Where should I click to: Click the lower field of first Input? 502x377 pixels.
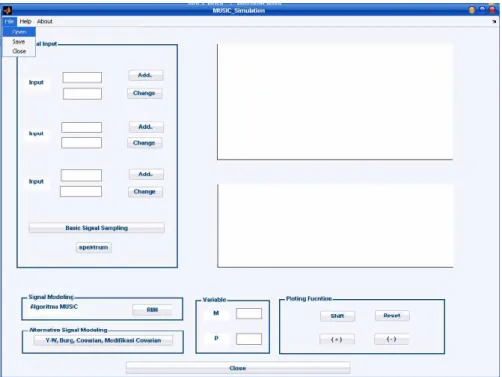click(x=82, y=94)
